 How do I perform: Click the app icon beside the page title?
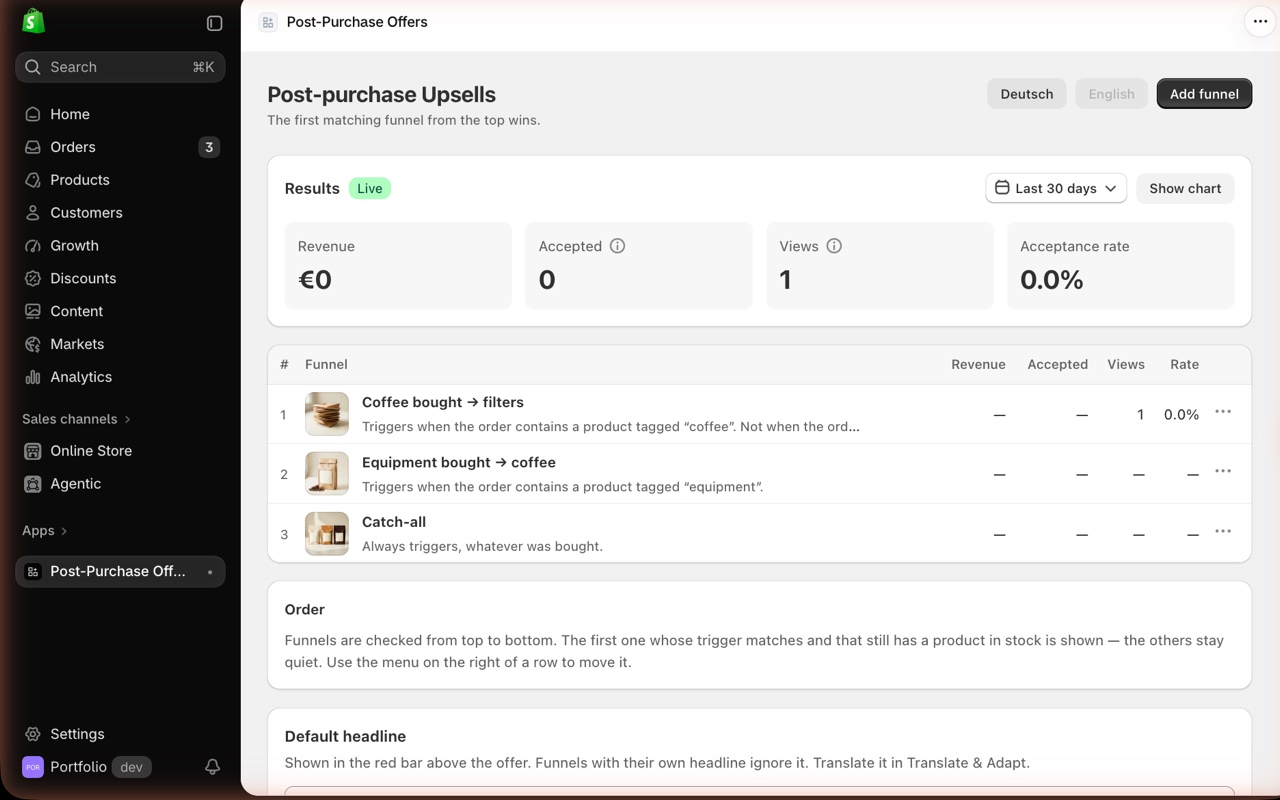pos(268,22)
